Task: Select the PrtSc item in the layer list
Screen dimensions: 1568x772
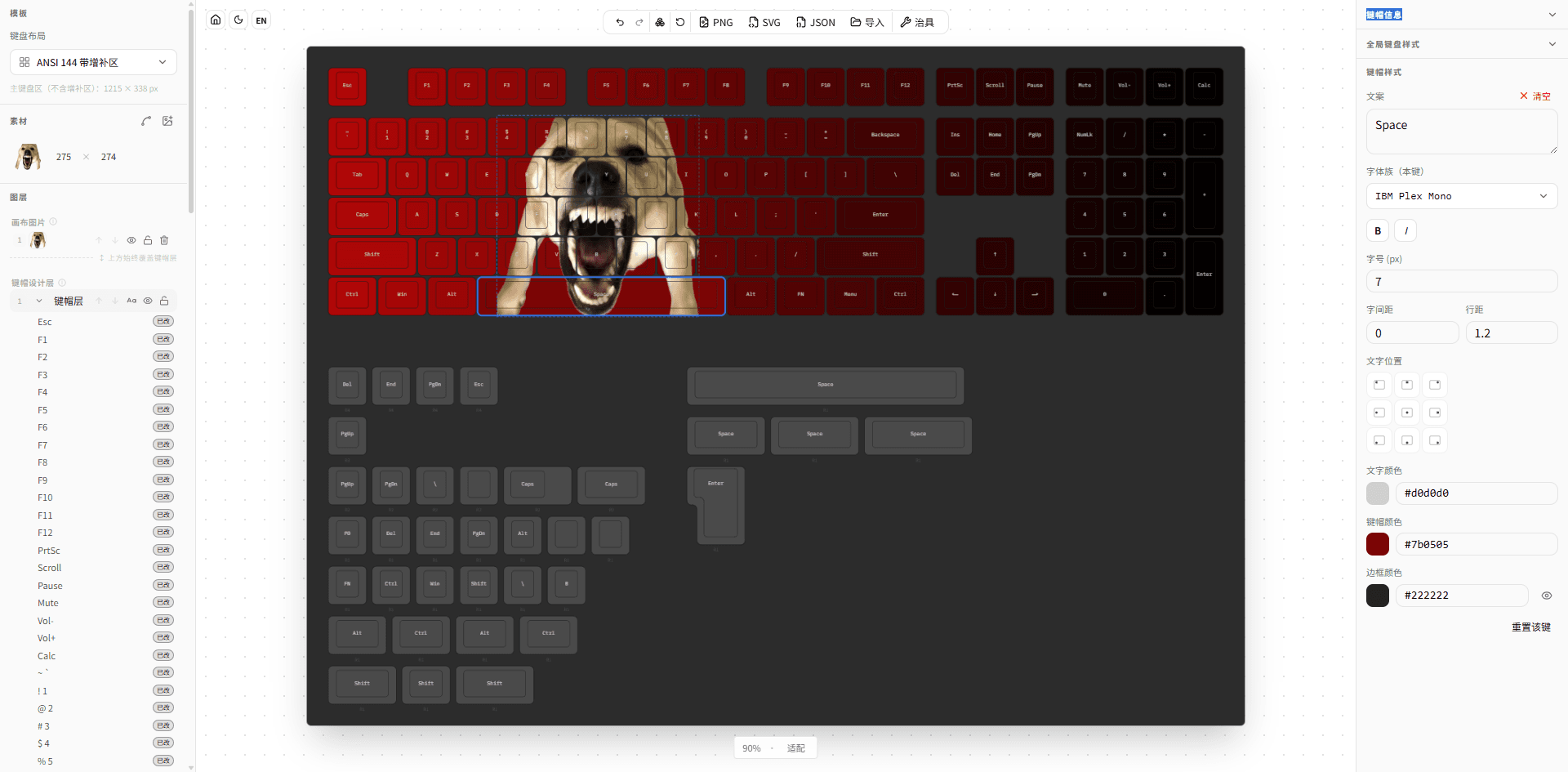Action: [49, 551]
